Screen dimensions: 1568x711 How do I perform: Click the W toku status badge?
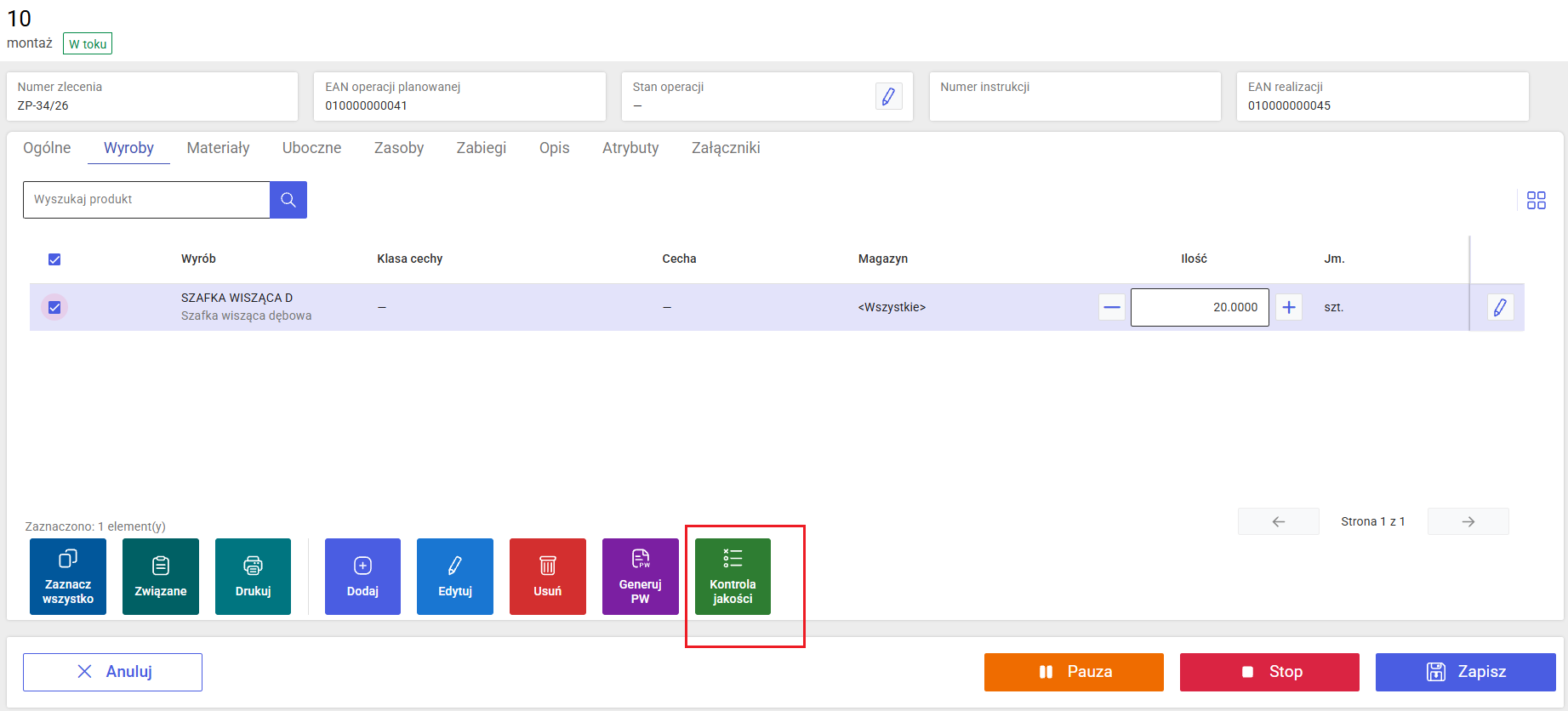88,43
